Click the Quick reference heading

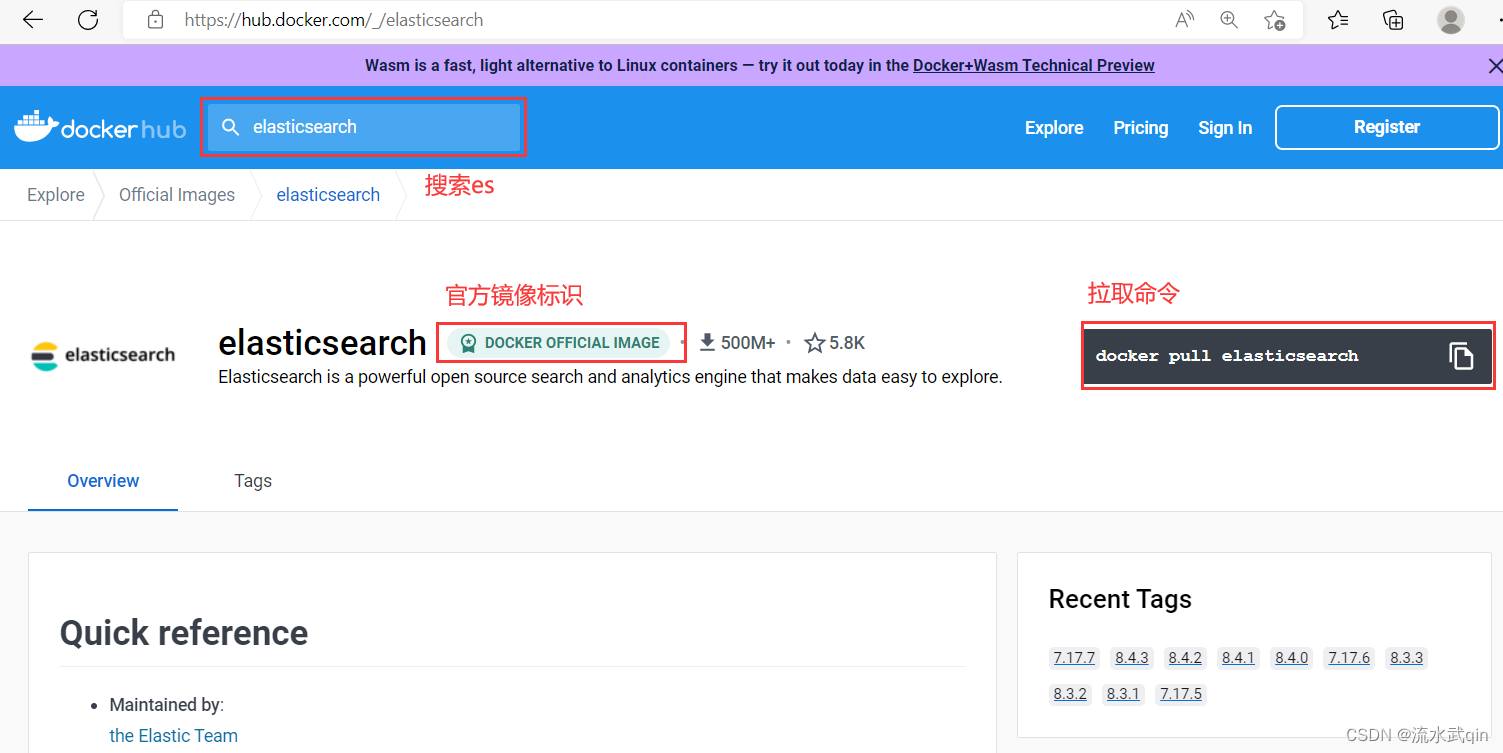pyautogui.click(x=184, y=633)
